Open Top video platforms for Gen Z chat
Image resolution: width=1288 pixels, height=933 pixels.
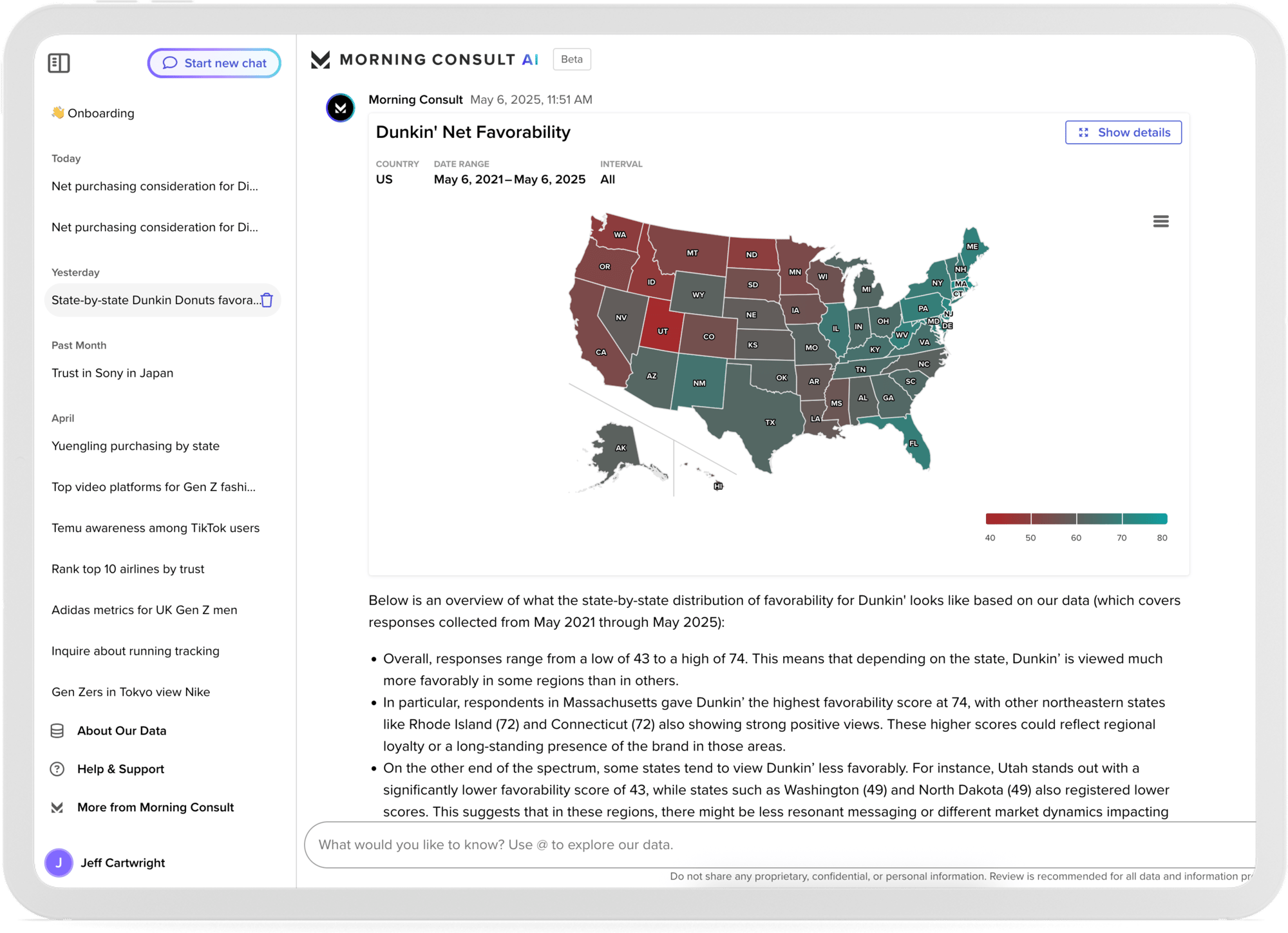click(x=153, y=487)
